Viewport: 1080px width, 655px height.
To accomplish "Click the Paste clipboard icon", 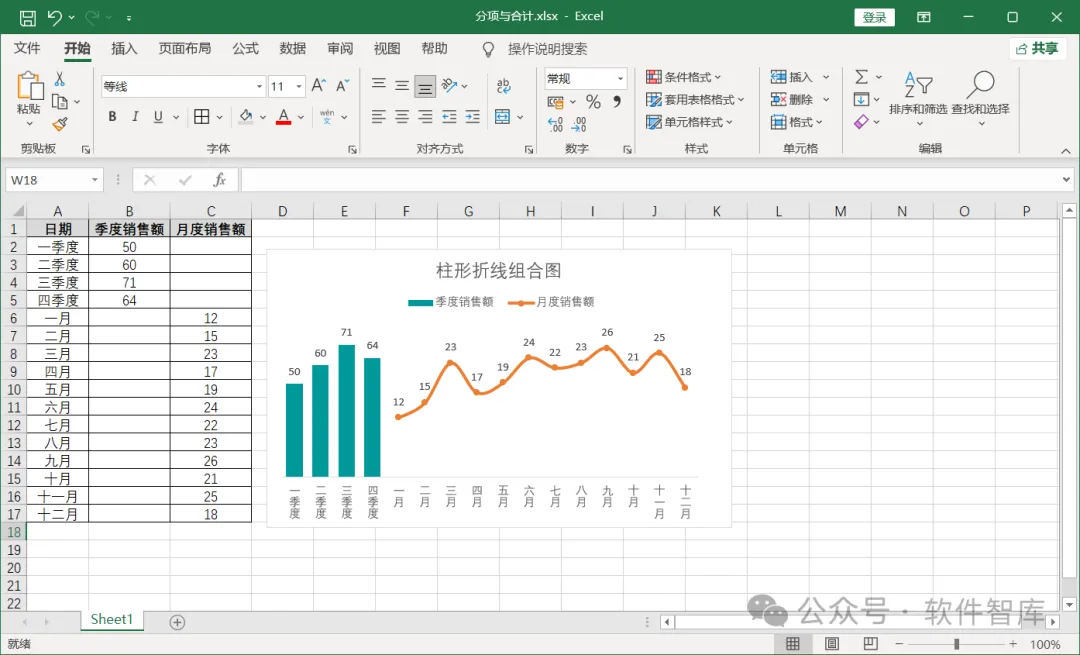I will 29,86.
